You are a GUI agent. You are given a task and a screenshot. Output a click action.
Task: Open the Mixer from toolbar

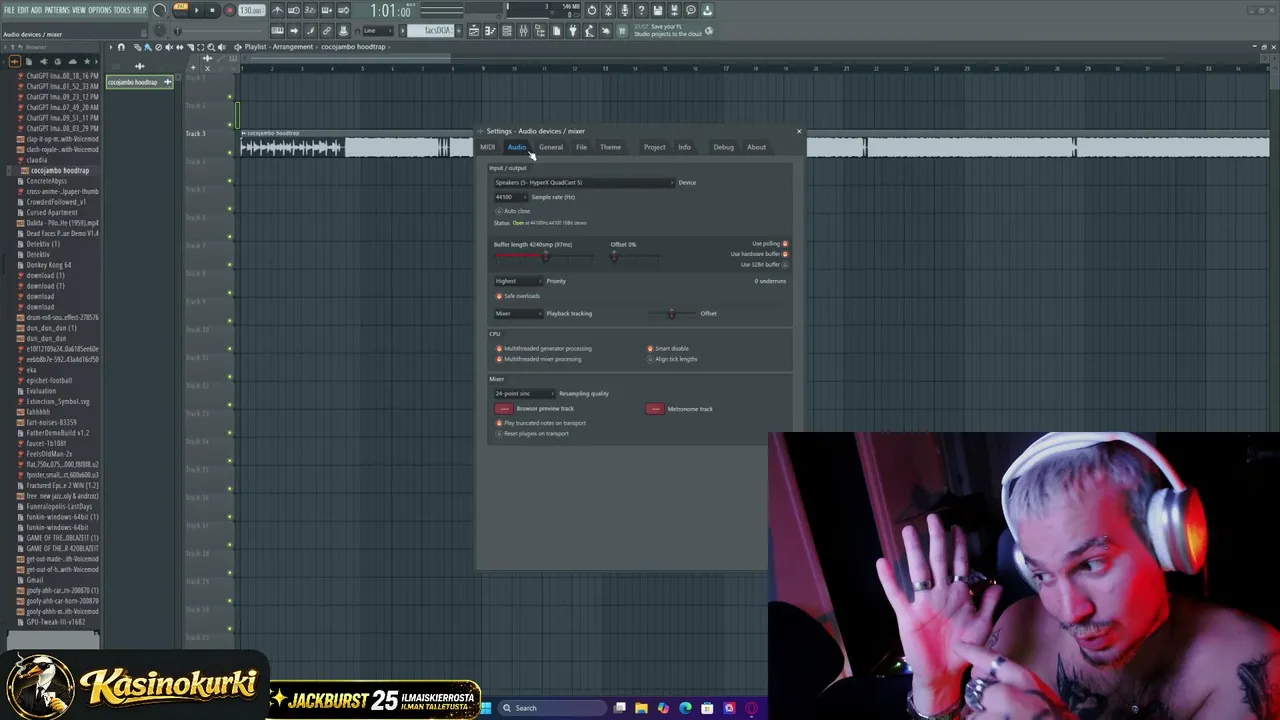[x=523, y=31]
